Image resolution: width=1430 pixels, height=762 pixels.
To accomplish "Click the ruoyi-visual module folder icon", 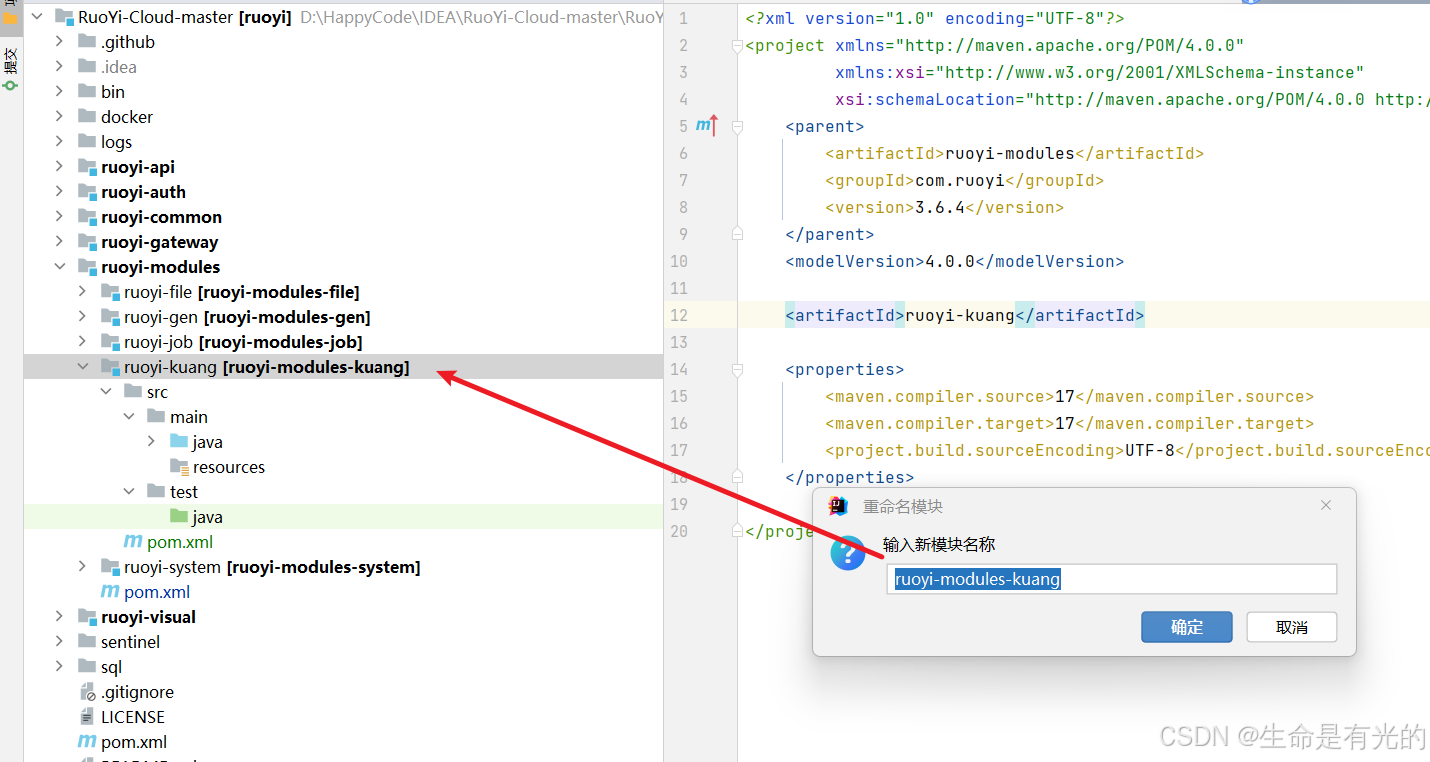I will pyautogui.click(x=87, y=617).
